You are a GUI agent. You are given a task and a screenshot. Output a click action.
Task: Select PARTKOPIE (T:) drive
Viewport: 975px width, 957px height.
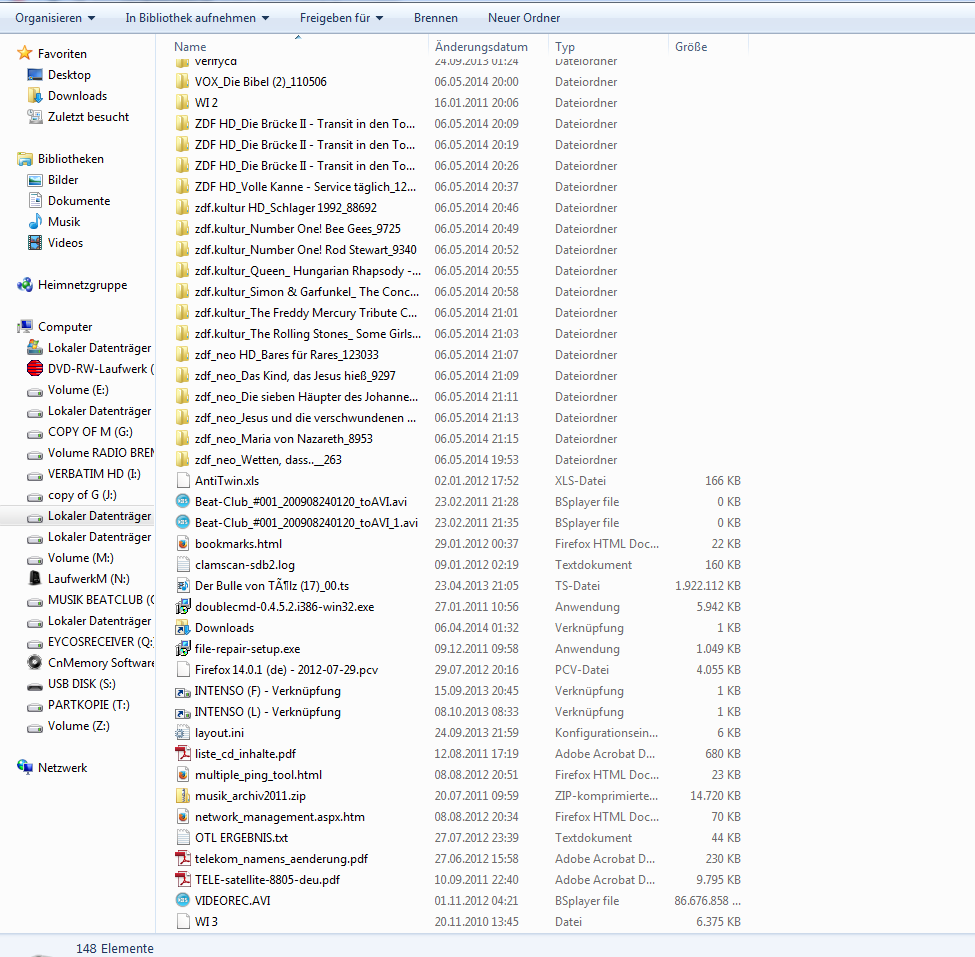(89, 705)
